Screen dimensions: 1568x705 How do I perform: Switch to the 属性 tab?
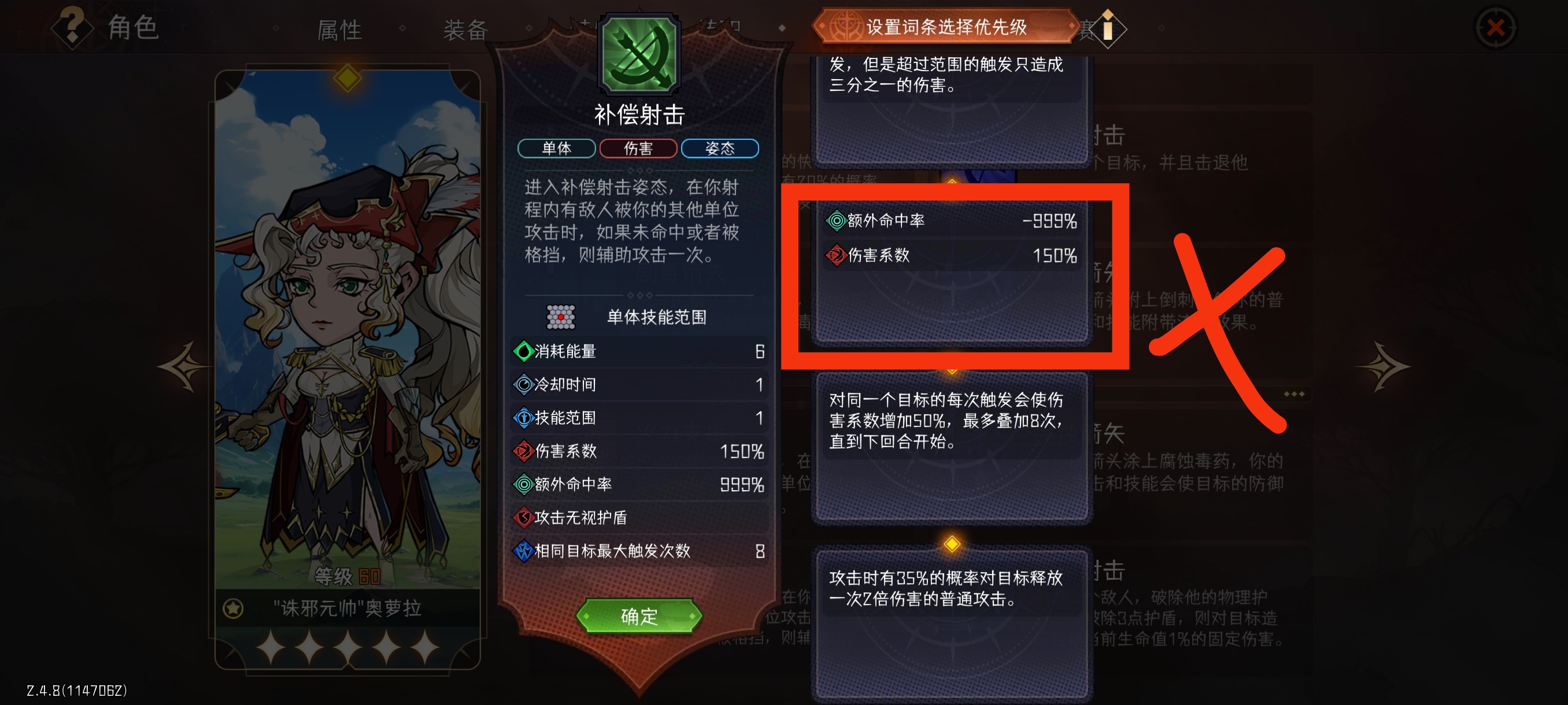pyautogui.click(x=339, y=29)
